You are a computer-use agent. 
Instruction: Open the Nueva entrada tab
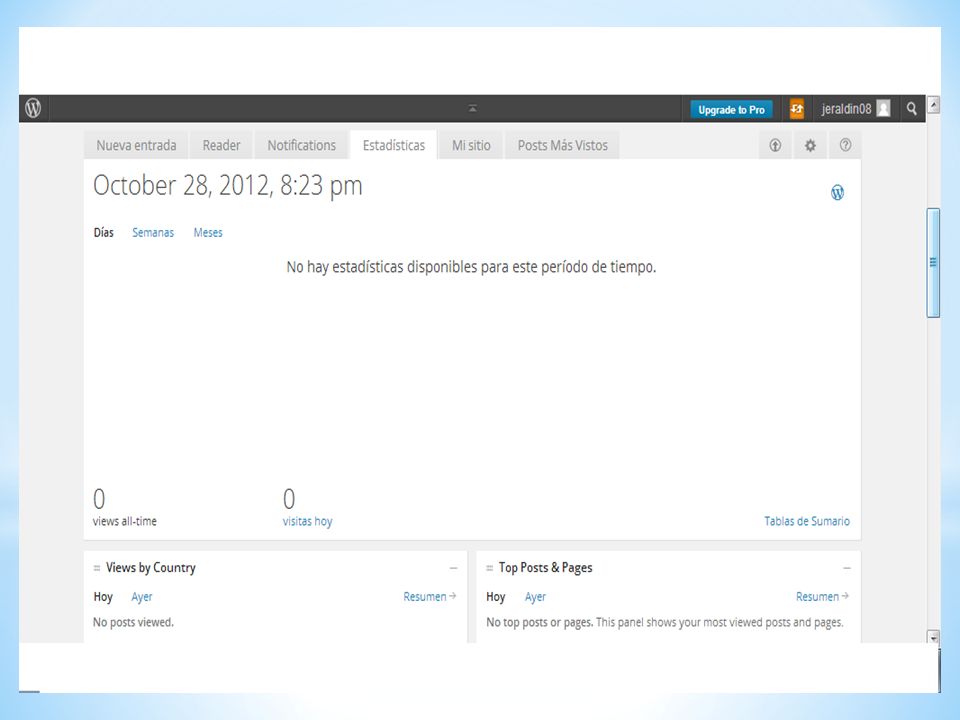(x=136, y=145)
